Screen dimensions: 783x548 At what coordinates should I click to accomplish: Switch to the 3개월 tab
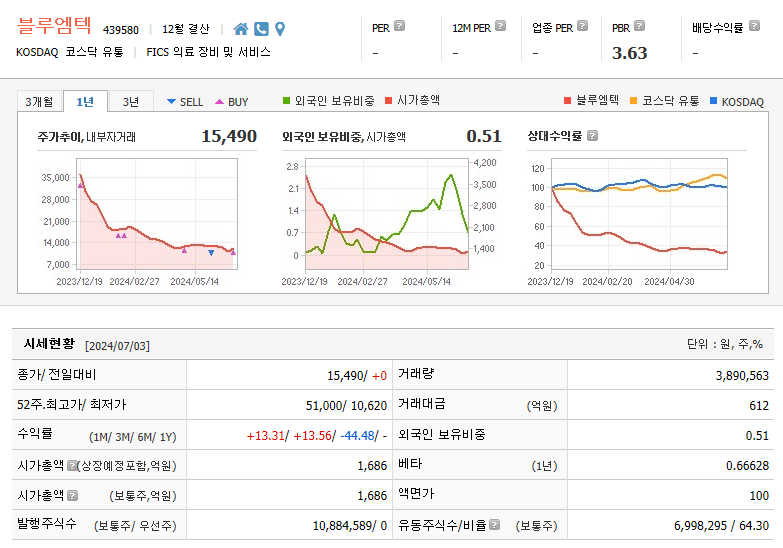(x=39, y=101)
